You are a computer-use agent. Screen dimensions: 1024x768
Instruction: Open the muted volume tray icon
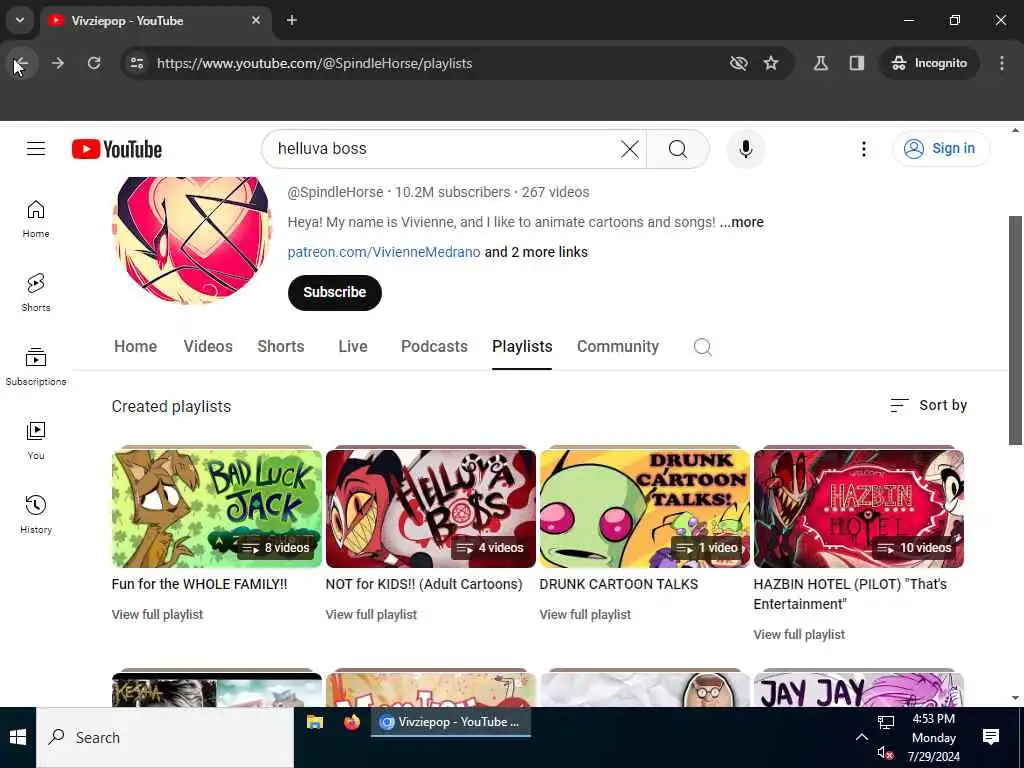(x=886, y=753)
